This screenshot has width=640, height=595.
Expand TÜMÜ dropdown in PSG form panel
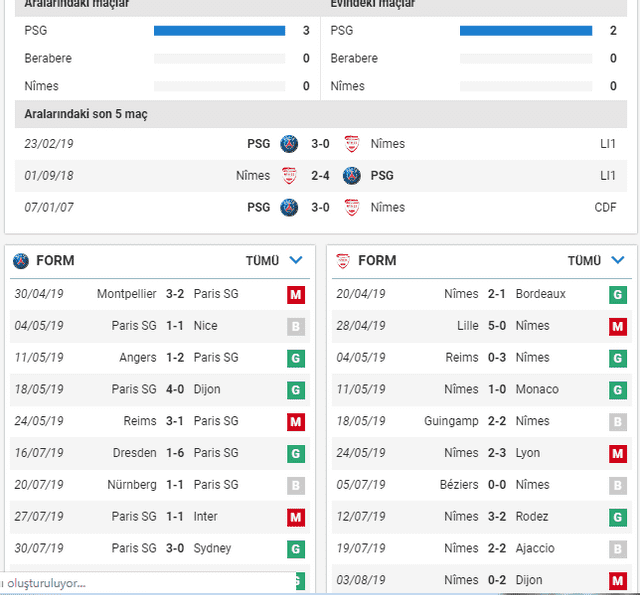pyautogui.click(x=274, y=260)
